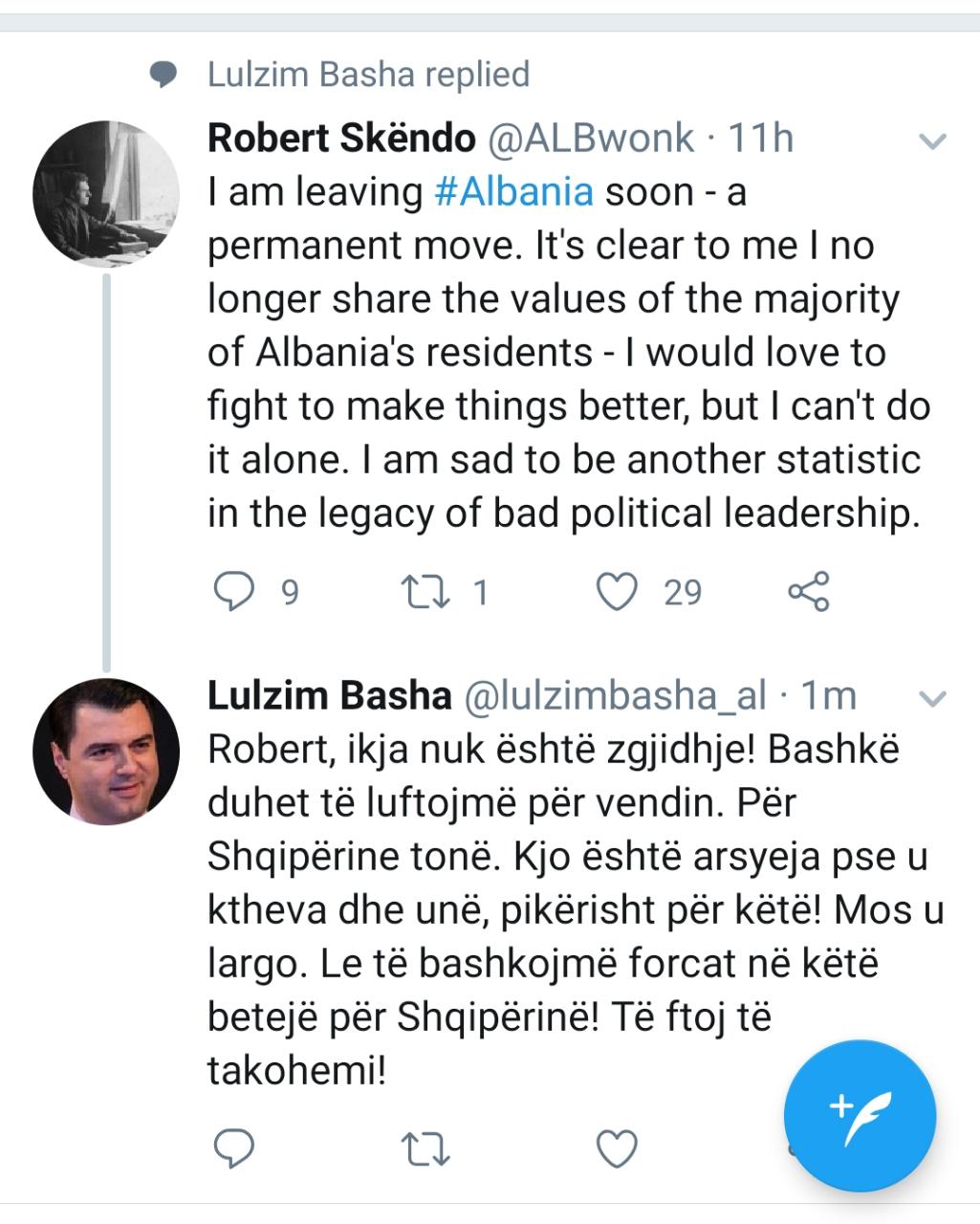Open dropdown menu on Lulzim Basha's tweet
980x1224 pixels.
[x=931, y=699]
